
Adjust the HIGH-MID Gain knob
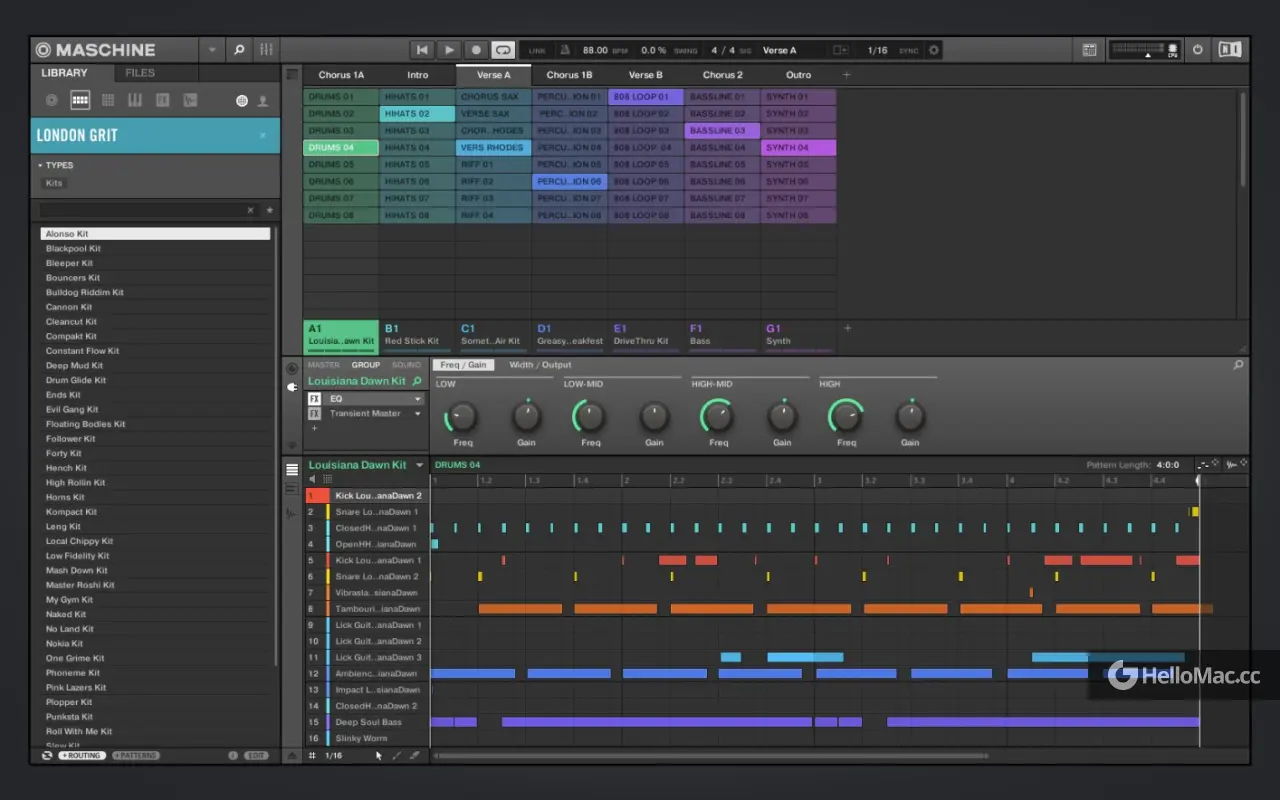[x=782, y=416]
